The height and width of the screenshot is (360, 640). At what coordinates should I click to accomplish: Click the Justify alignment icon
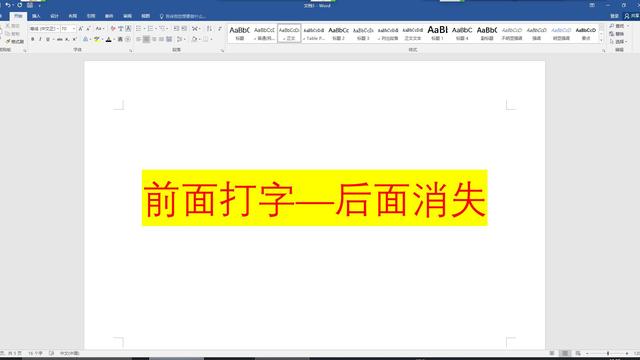[161, 39]
